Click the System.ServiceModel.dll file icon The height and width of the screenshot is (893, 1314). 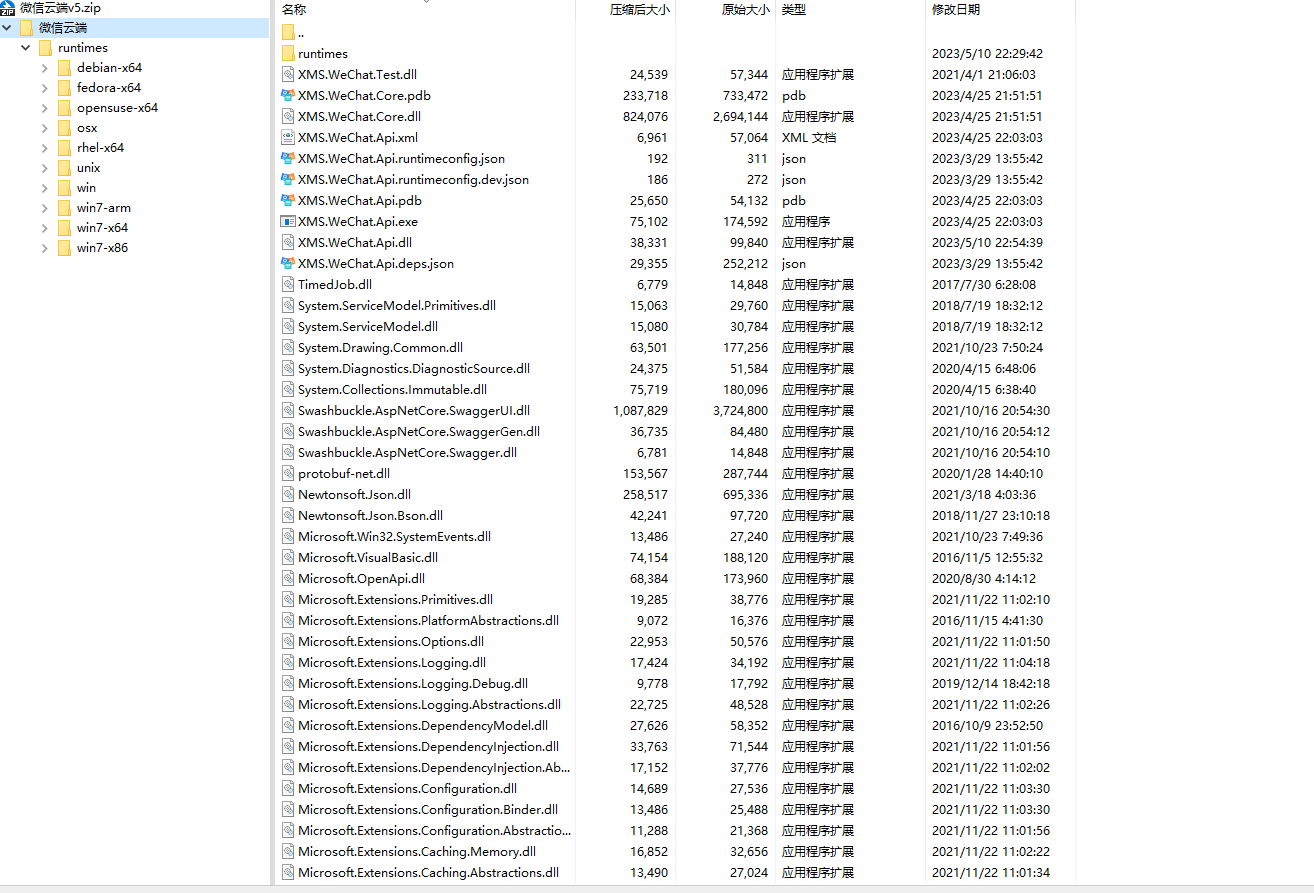coord(288,327)
